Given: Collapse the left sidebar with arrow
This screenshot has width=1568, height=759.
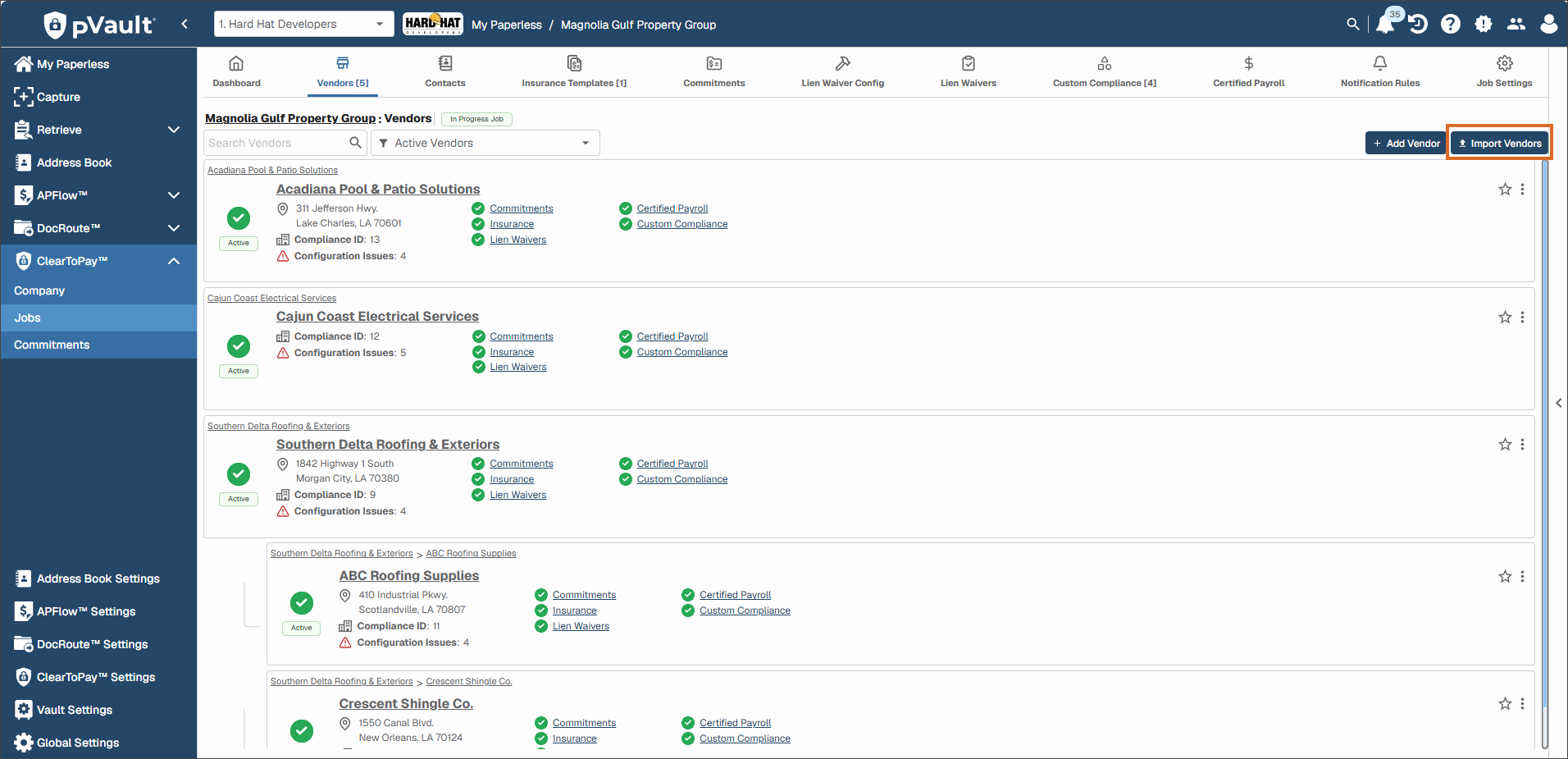Looking at the screenshot, I should 185,25.
